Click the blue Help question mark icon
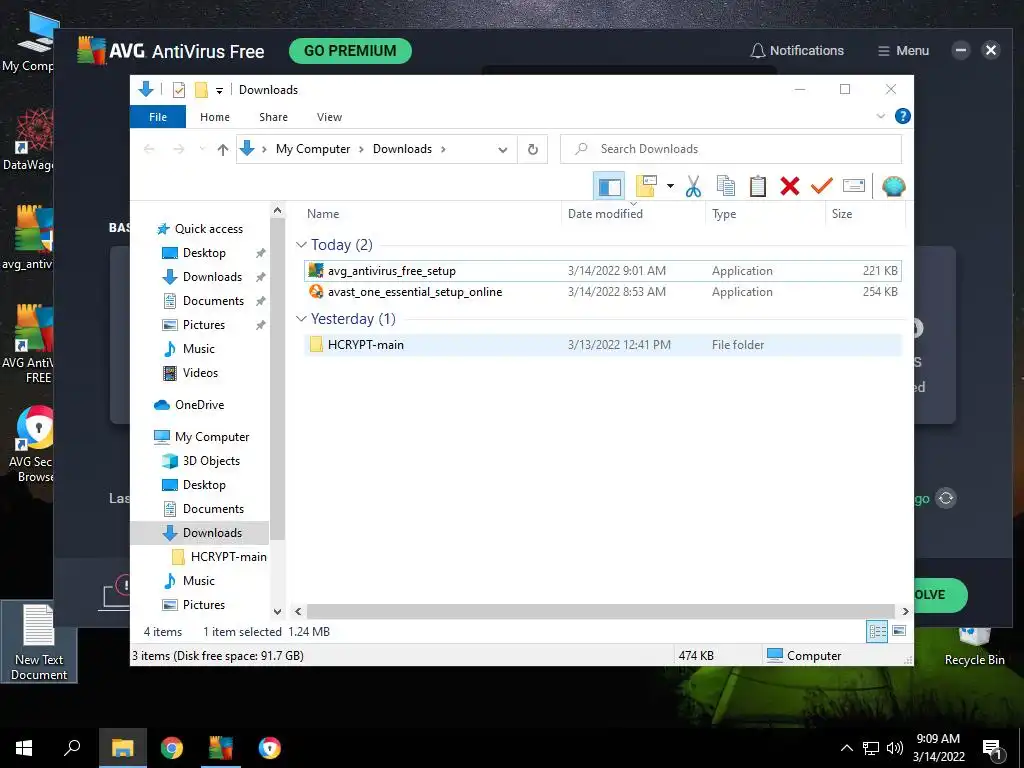The image size is (1024, 768). tap(903, 116)
